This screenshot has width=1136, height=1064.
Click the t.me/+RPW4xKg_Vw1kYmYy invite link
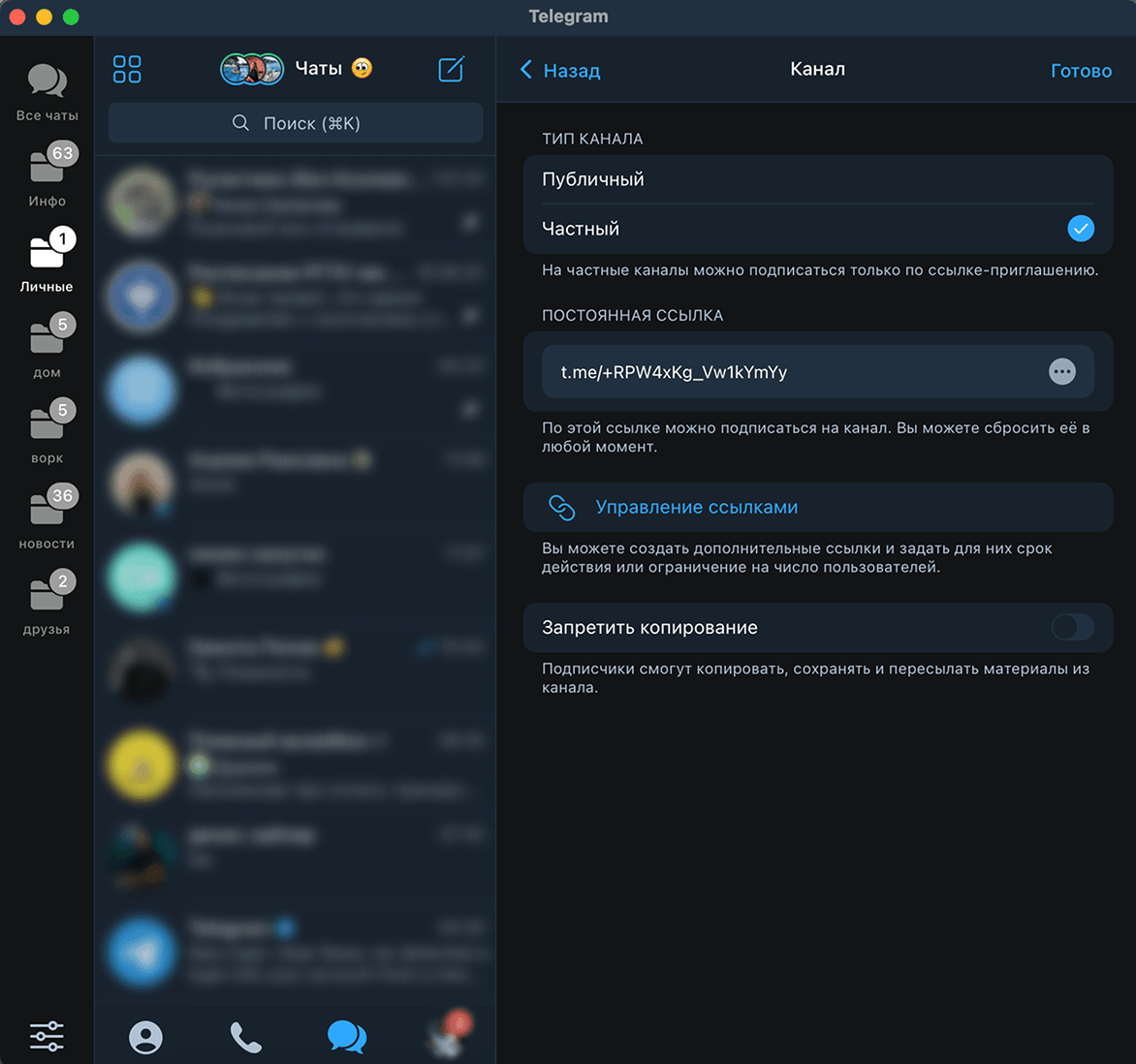click(x=674, y=372)
